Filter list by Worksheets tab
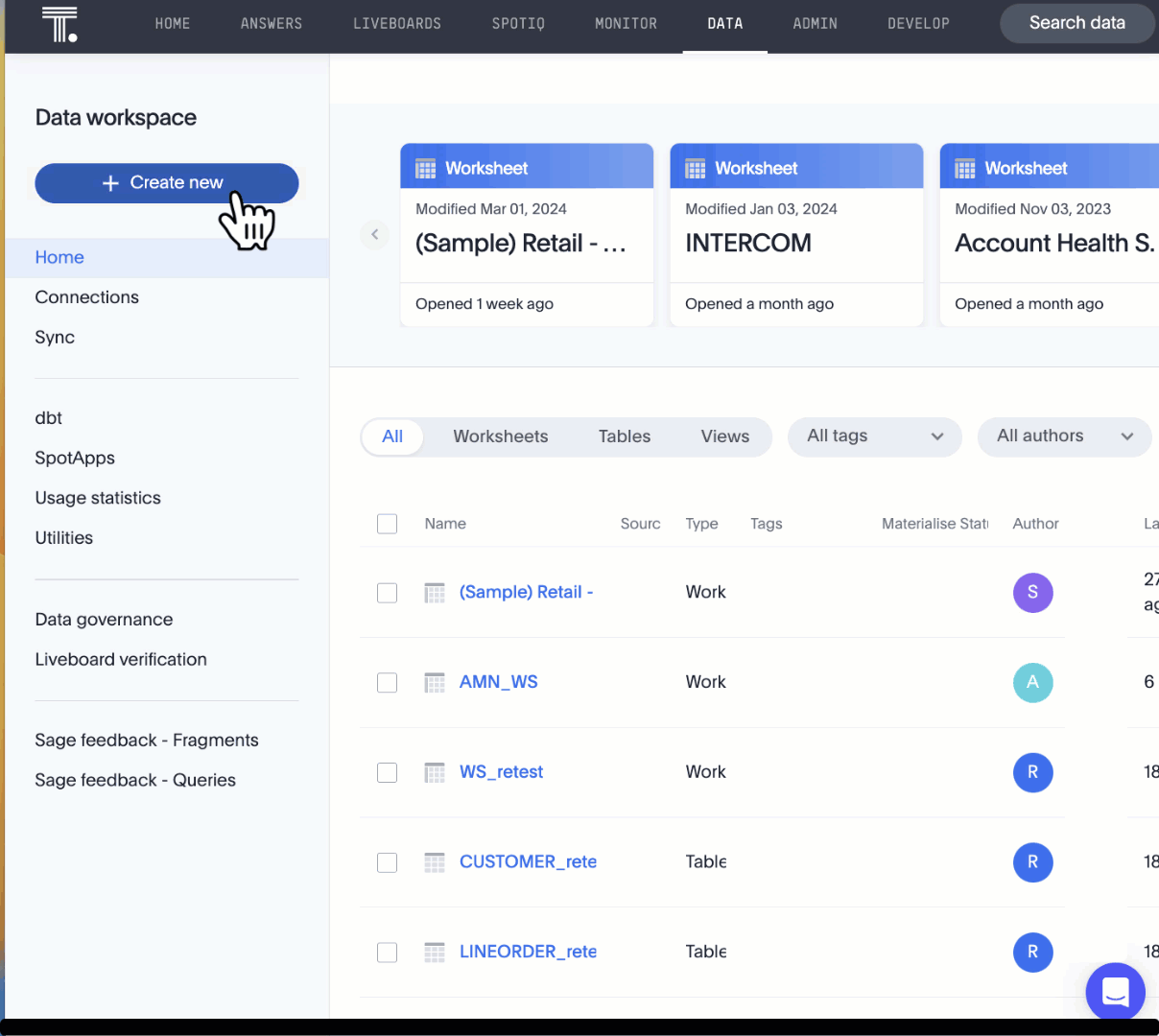Screen dimensions: 1159x1036 point(500,436)
